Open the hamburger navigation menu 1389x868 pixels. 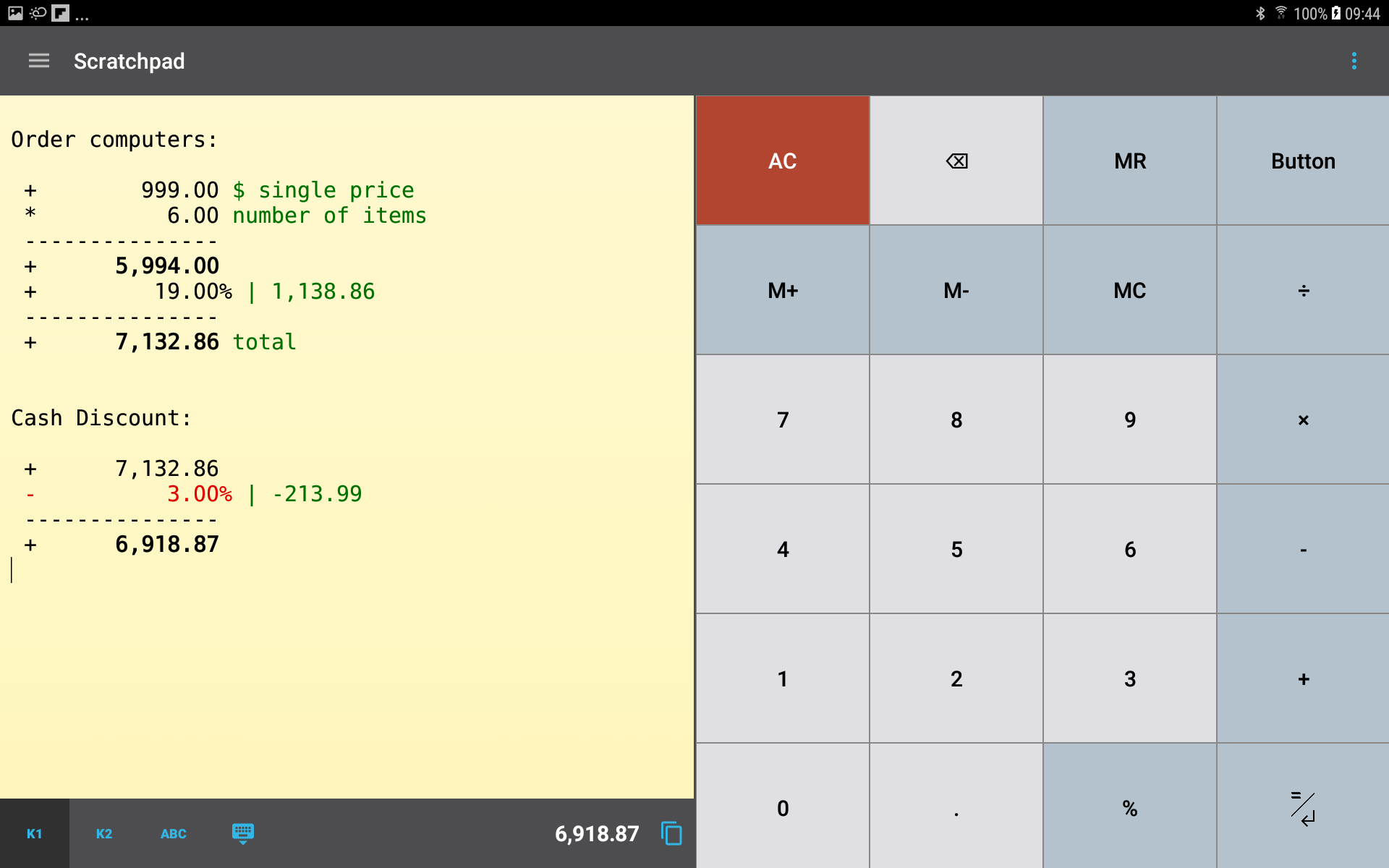point(39,61)
